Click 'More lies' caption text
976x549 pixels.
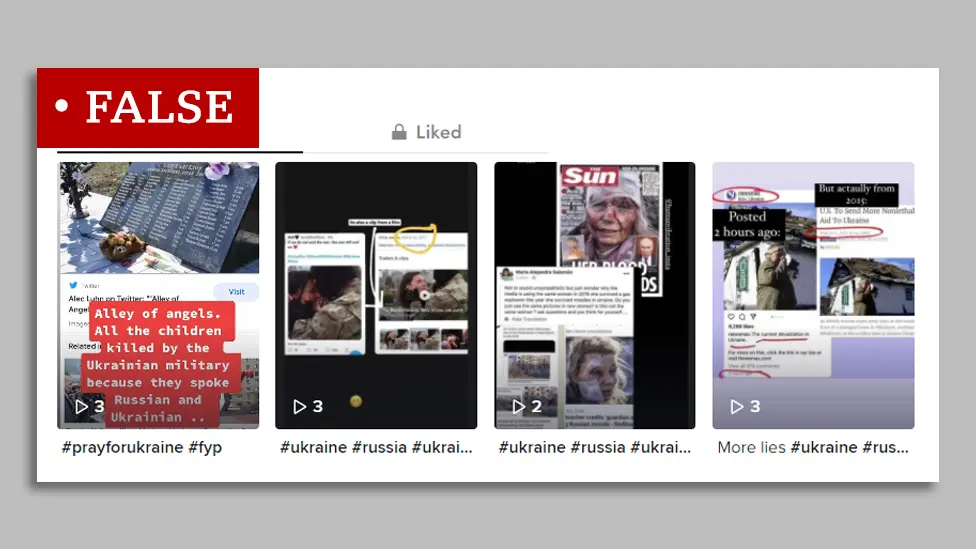point(752,447)
